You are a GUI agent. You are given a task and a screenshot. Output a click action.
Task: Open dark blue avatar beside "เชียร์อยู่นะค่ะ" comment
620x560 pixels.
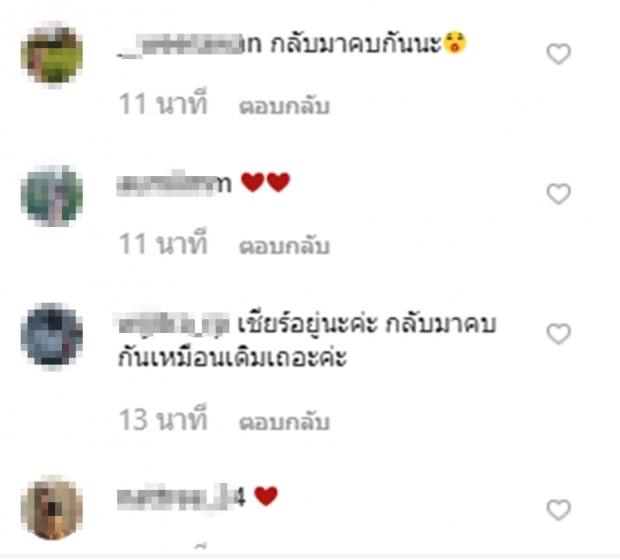click(x=52, y=335)
